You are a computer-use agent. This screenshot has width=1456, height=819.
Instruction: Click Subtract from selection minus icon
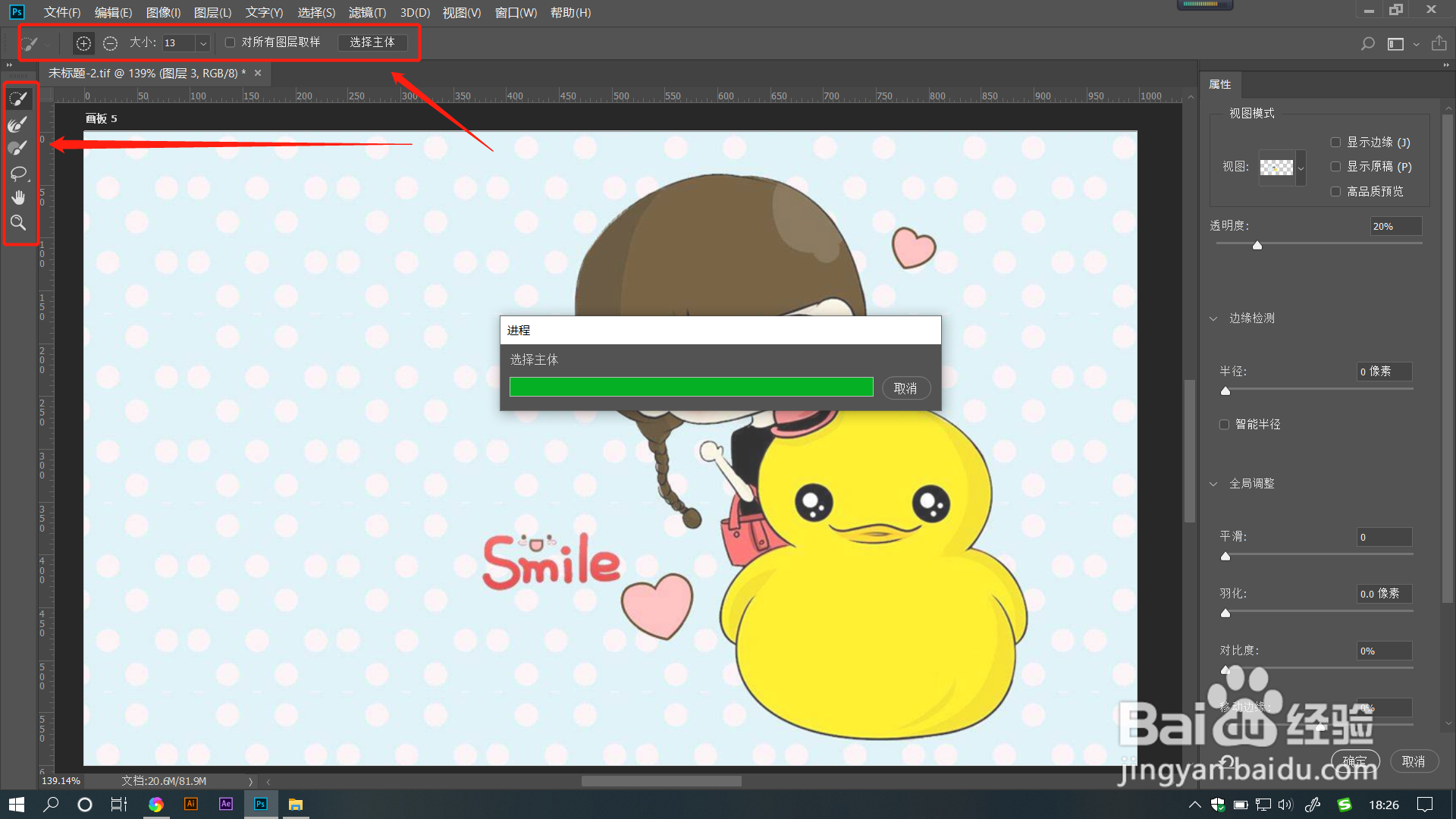110,43
